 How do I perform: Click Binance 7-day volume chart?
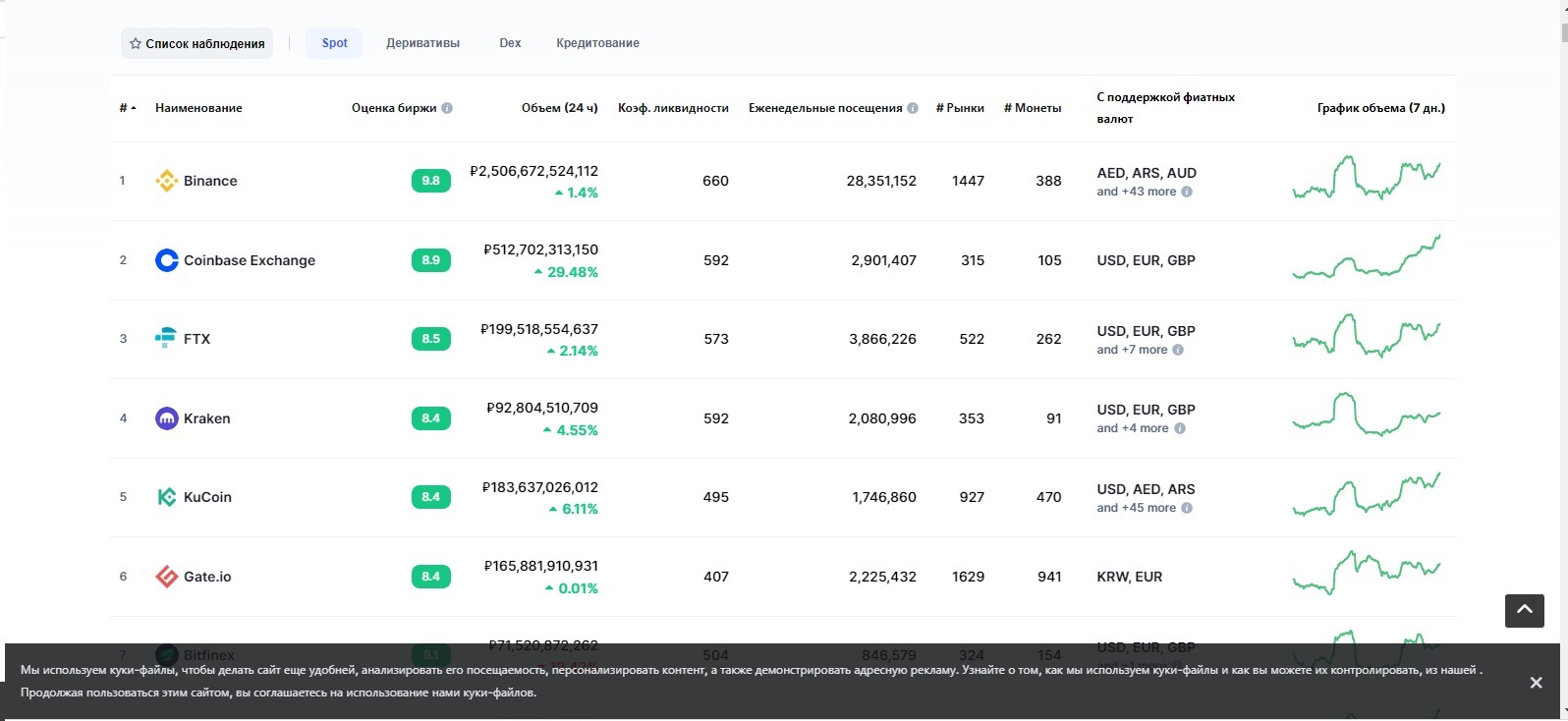click(x=1367, y=178)
